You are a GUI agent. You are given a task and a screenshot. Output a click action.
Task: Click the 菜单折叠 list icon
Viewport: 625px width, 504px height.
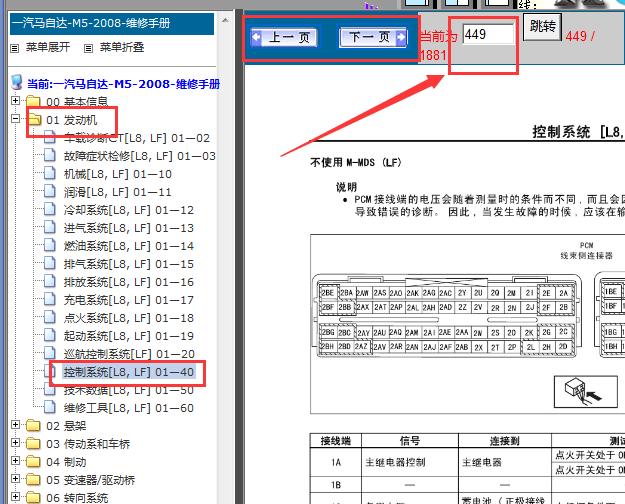tap(88, 48)
